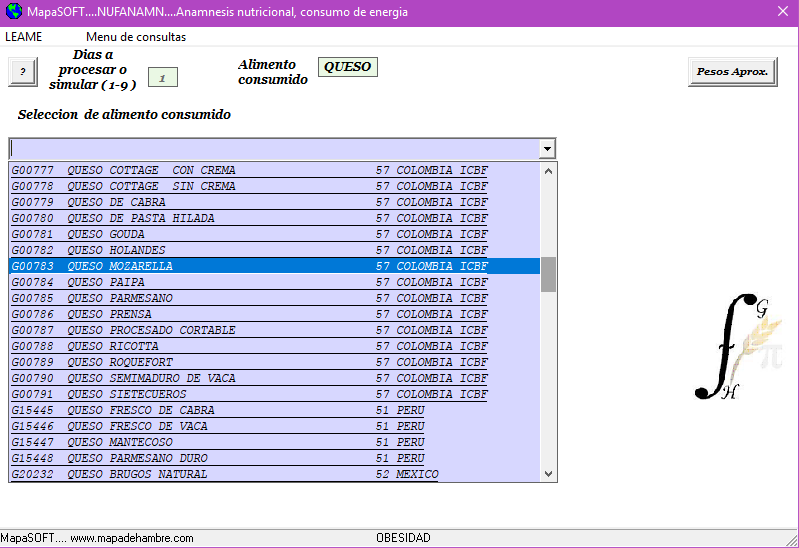Click the food selection combo box field
Image resolution: width=799 pixels, height=548 pixels.
point(273,149)
